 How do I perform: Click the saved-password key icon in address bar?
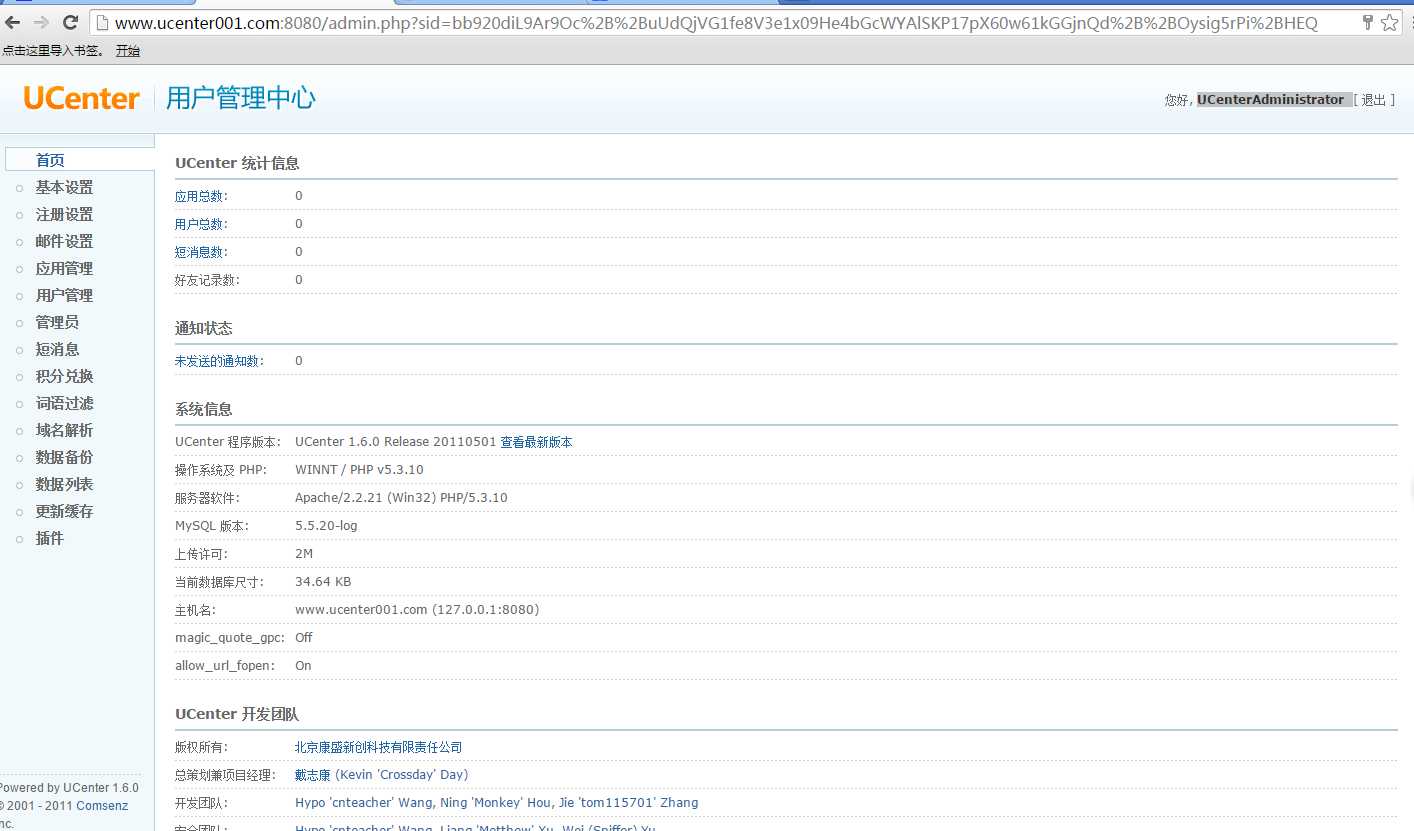click(1367, 22)
